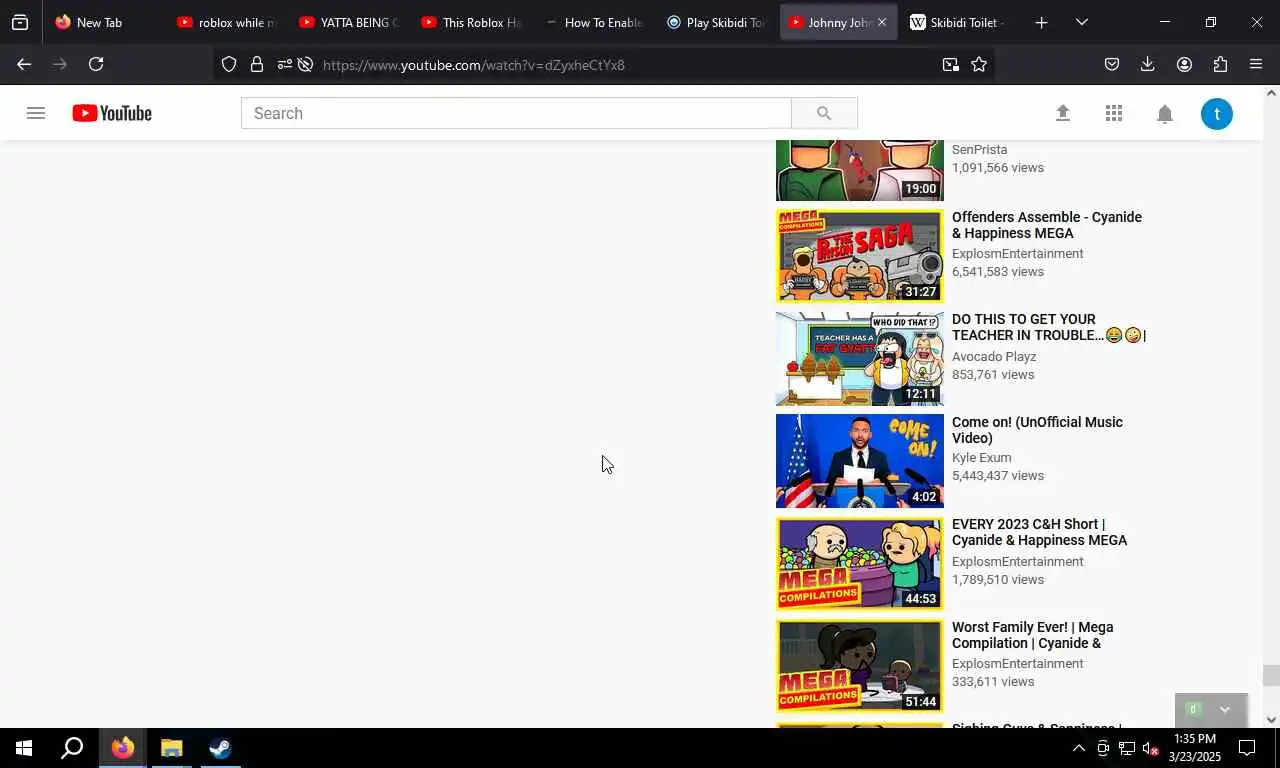Open SenPrista channel link
Viewport: 1280px width, 768px height.
coord(980,150)
